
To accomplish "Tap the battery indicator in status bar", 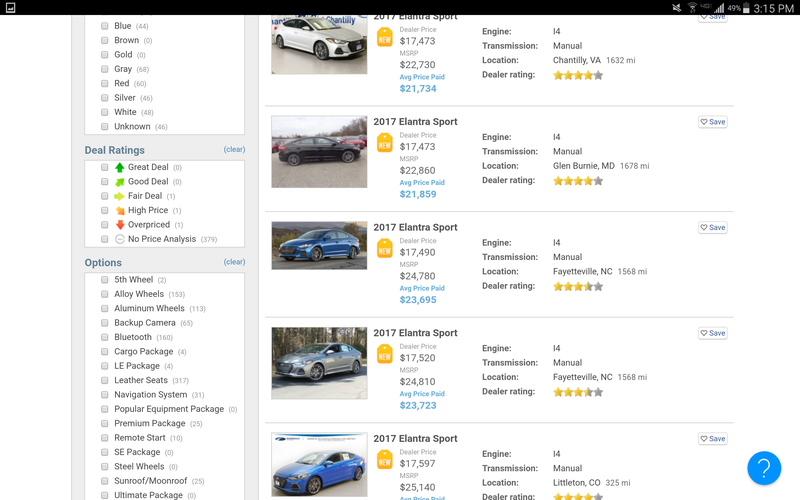I will point(746,8).
